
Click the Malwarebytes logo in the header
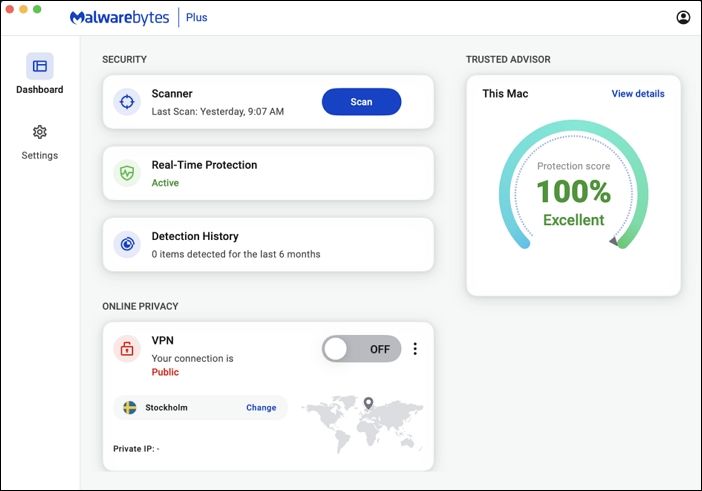[x=120, y=18]
